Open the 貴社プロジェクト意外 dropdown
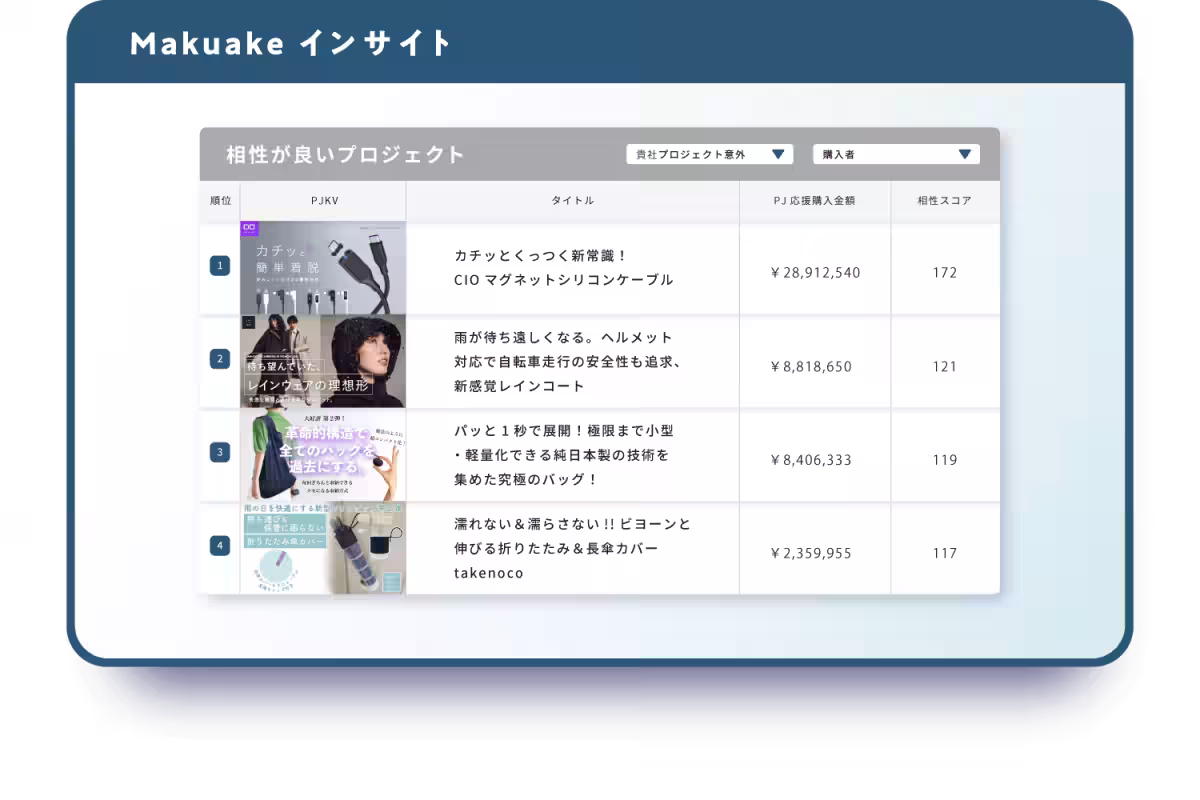This screenshot has width=1200, height=800. pos(709,154)
